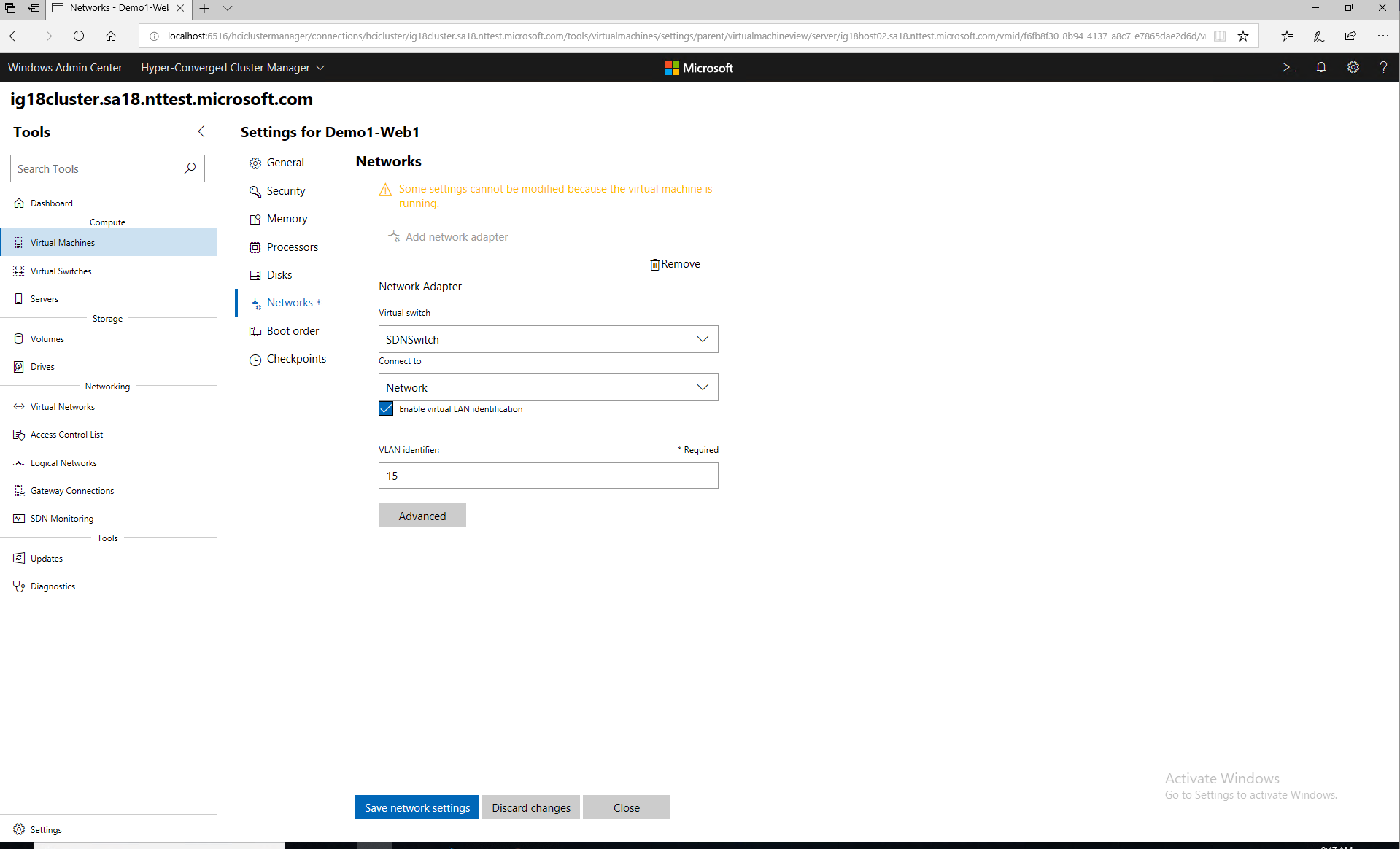Image resolution: width=1400 pixels, height=849 pixels.
Task: Open the Reading view icon in address bar
Action: [1220, 36]
